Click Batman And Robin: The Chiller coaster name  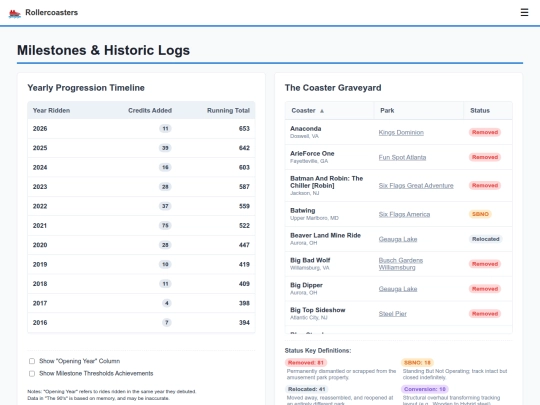pos(326,182)
